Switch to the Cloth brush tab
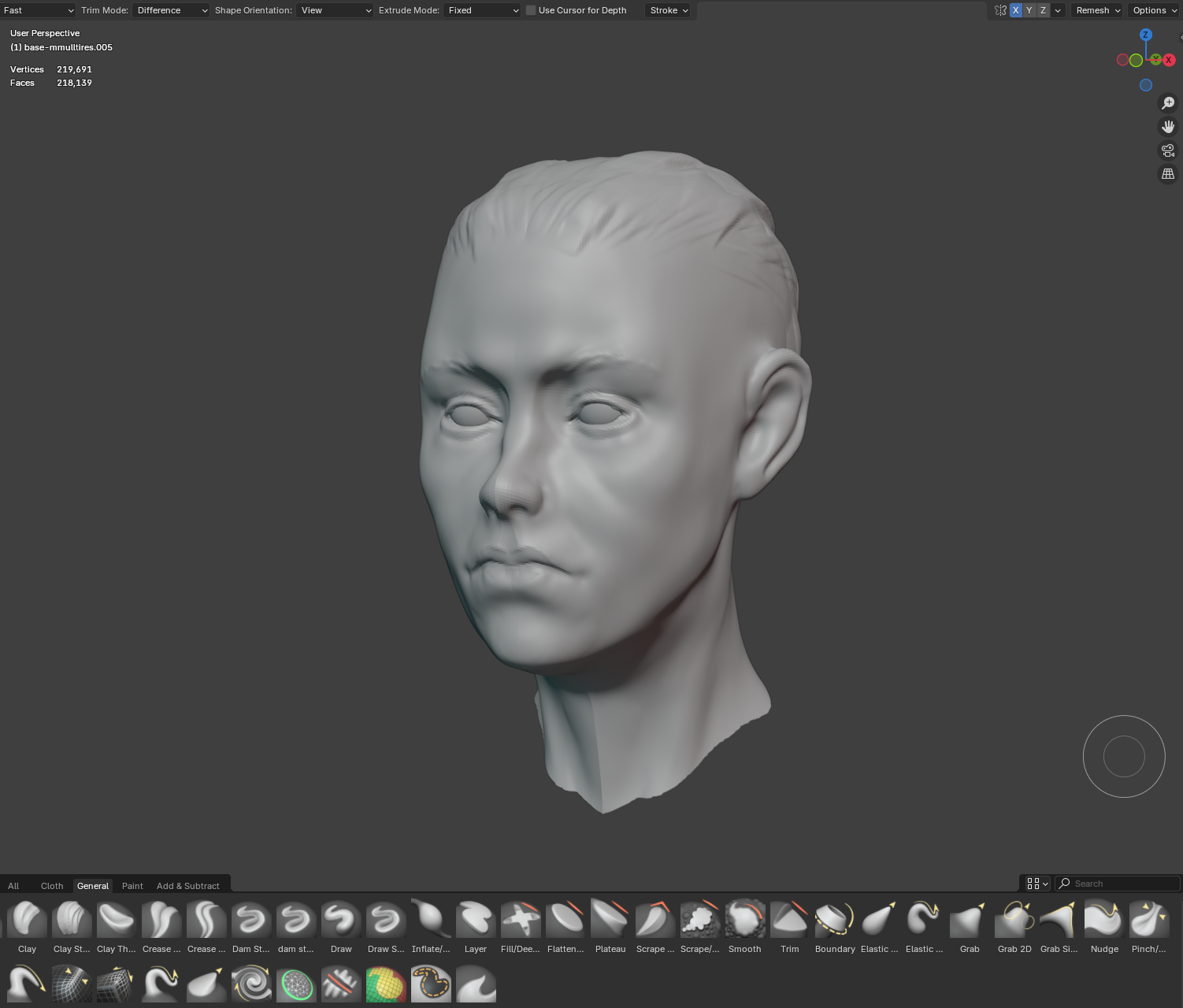This screenshot has height=1008, width=1183. (x=52, y=886)
